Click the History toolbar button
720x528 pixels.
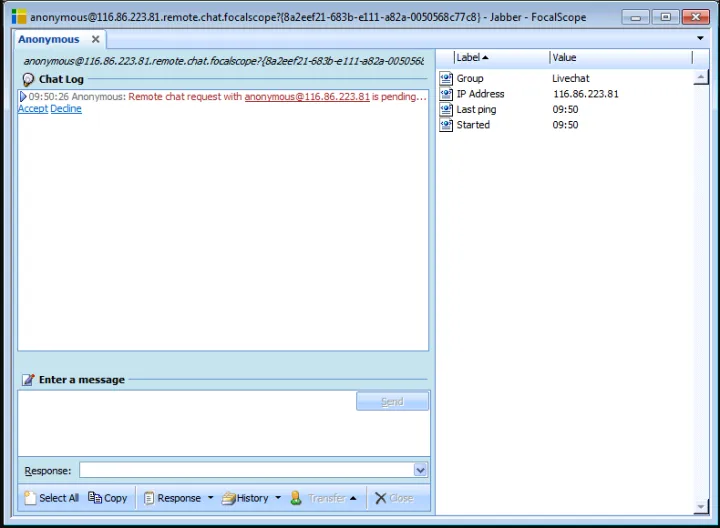click(x=245, y=498)
